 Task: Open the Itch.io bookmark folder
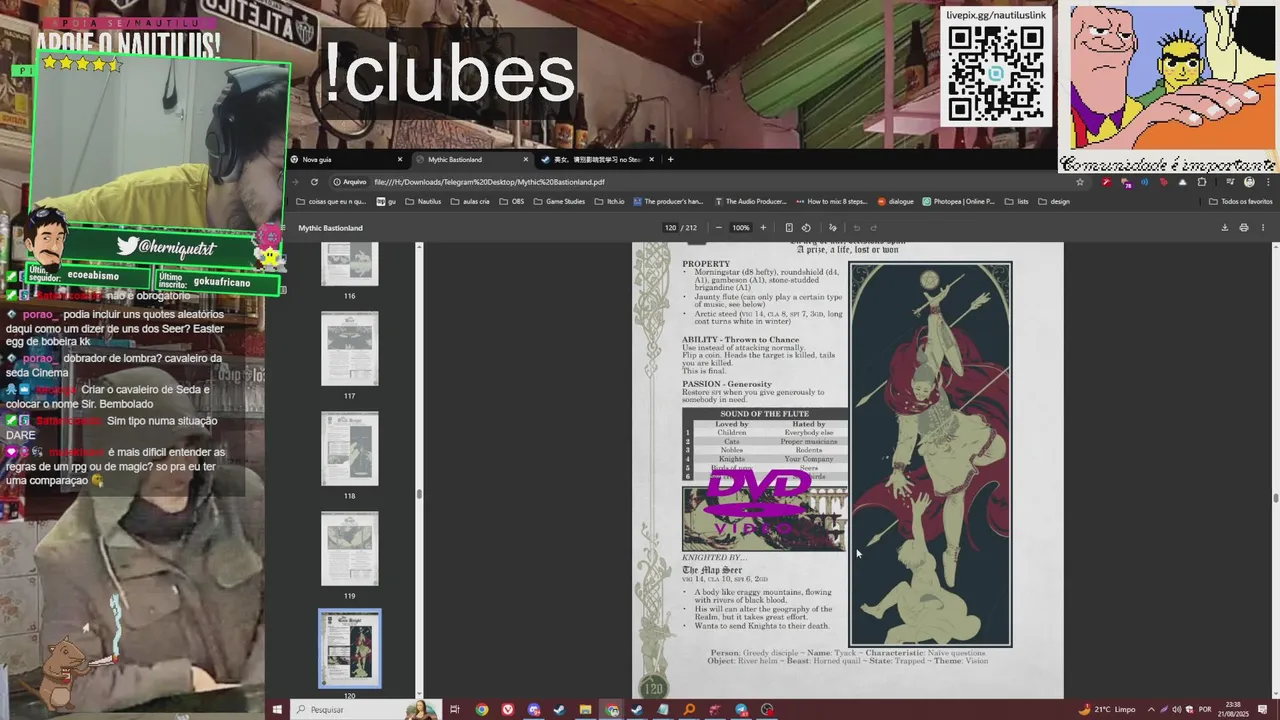608,201
